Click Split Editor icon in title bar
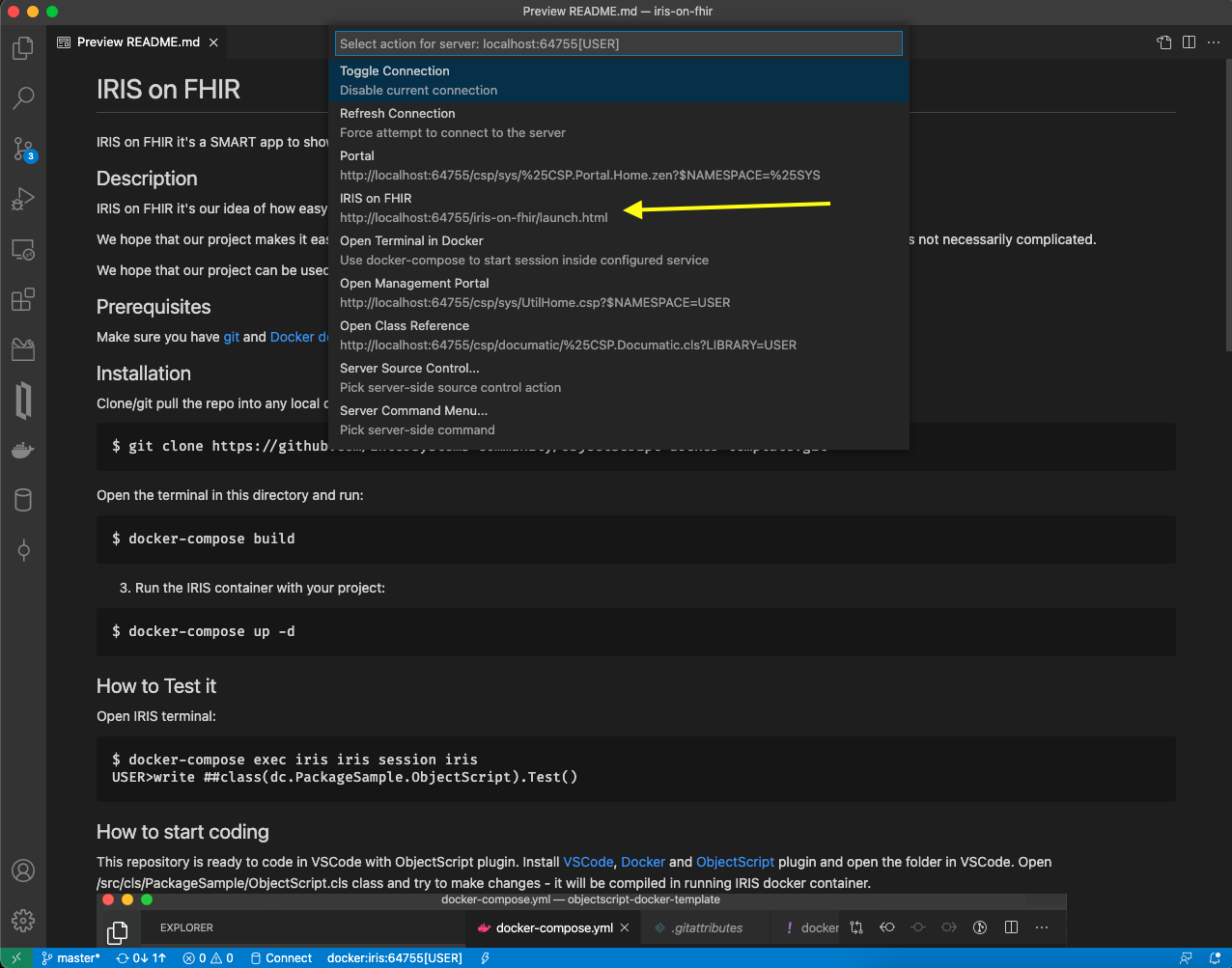 1189,42
